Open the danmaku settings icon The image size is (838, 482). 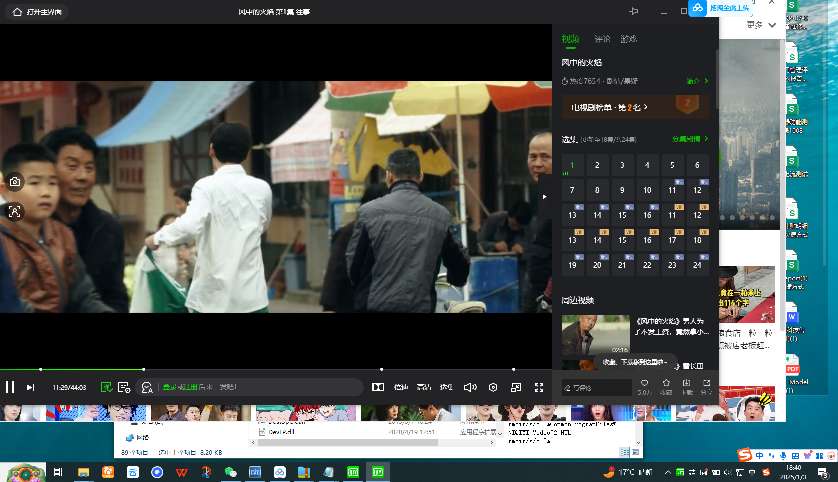tap(124, 387)
